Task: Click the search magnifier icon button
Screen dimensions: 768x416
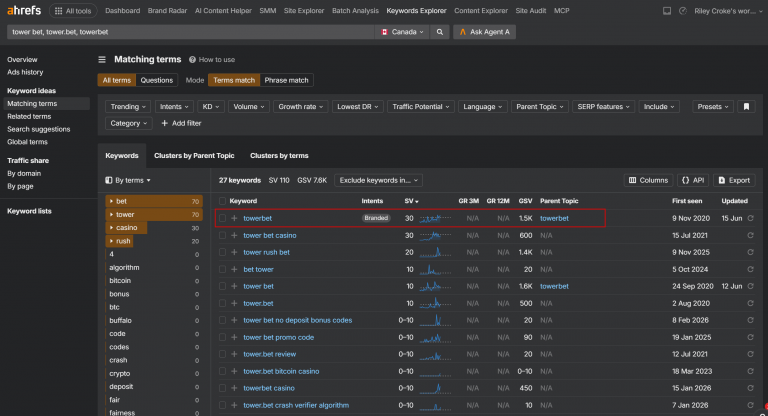Action: 440,32
